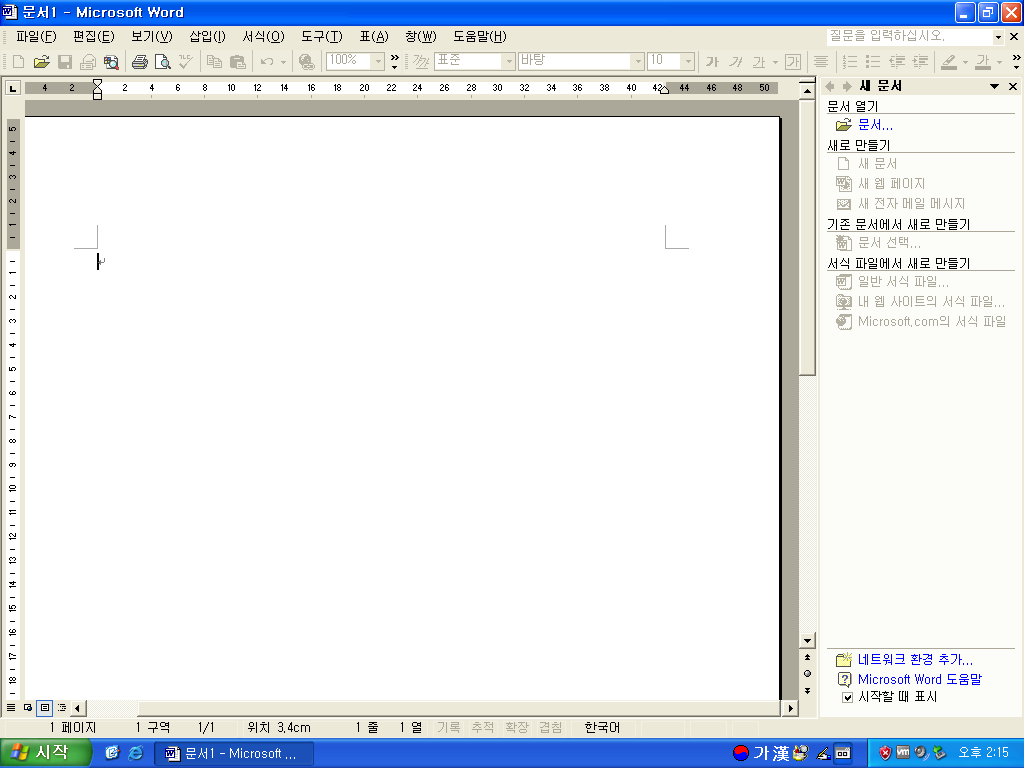Click the Open folder toolbar icon
This screenshot has width=1024, height=768.
point(41,61)
